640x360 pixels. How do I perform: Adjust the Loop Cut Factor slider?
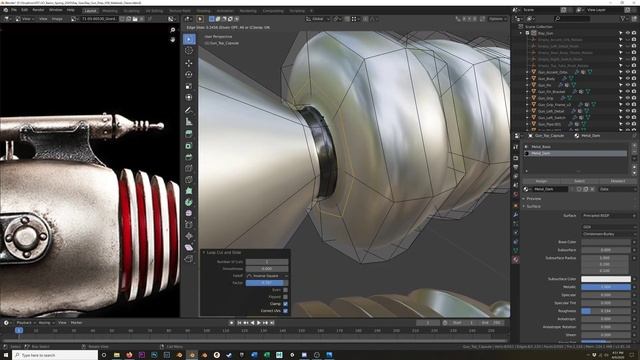click(x=267, y=283)
